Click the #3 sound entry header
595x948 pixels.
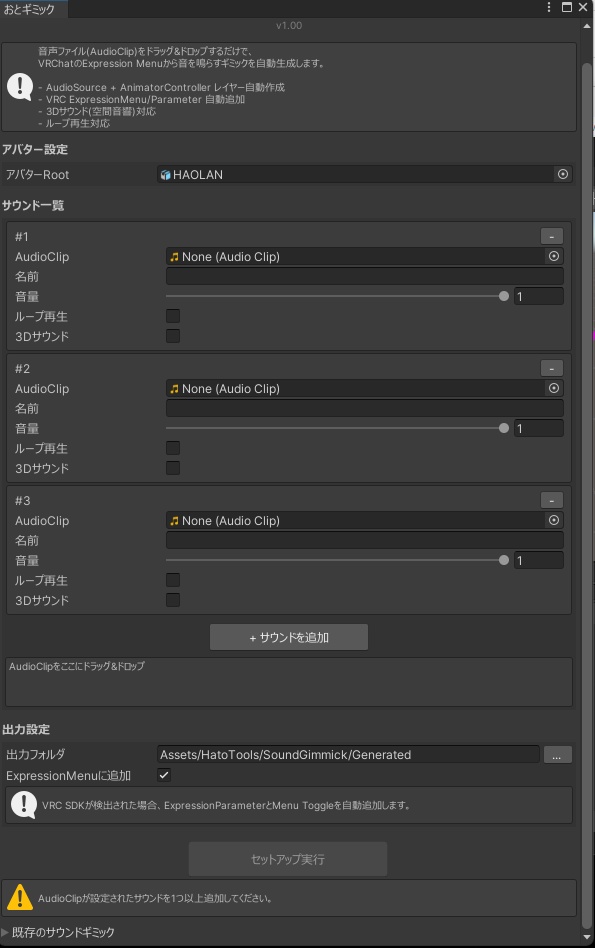coord(22,500)
